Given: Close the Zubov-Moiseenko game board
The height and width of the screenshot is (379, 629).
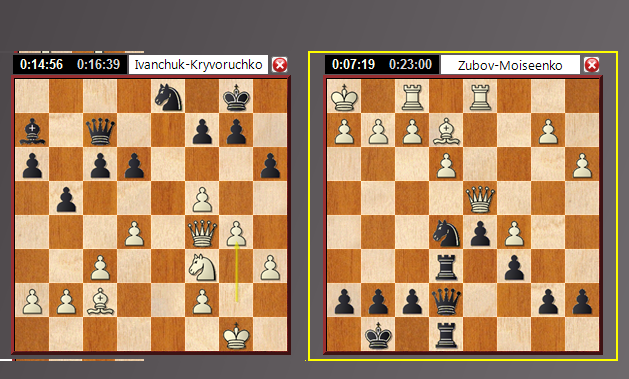Looking at the screenshot, I should [592, 65].
